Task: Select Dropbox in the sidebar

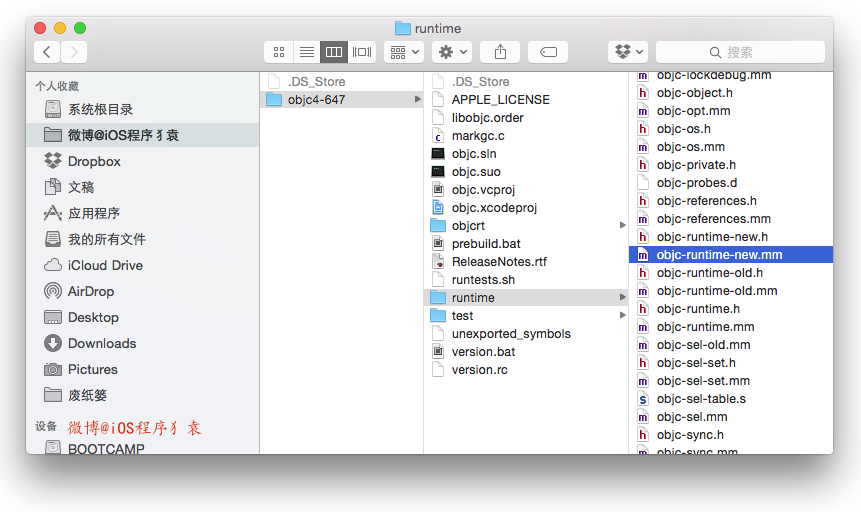Action: pos(93,161)
